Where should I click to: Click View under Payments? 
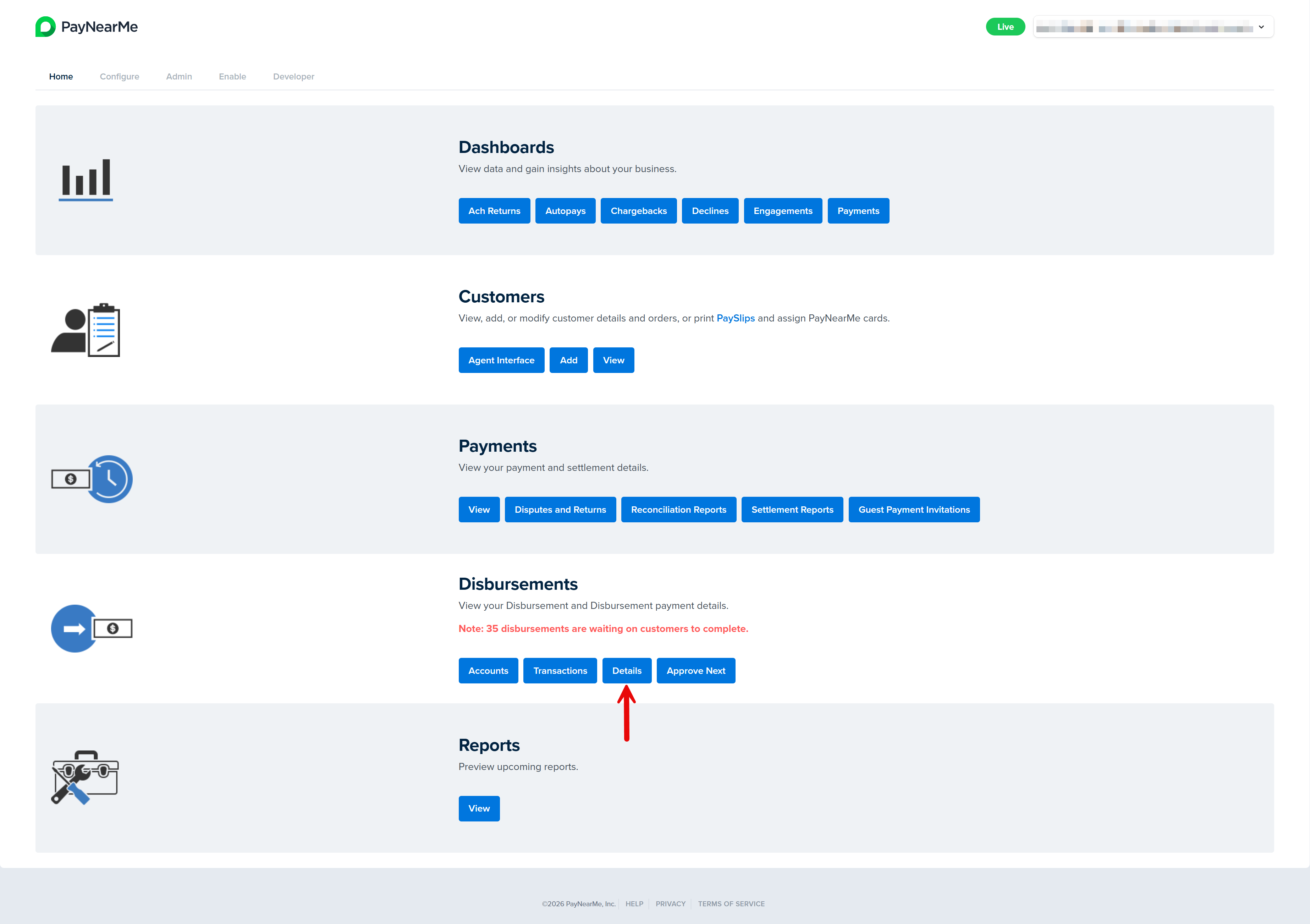[479, 510]
